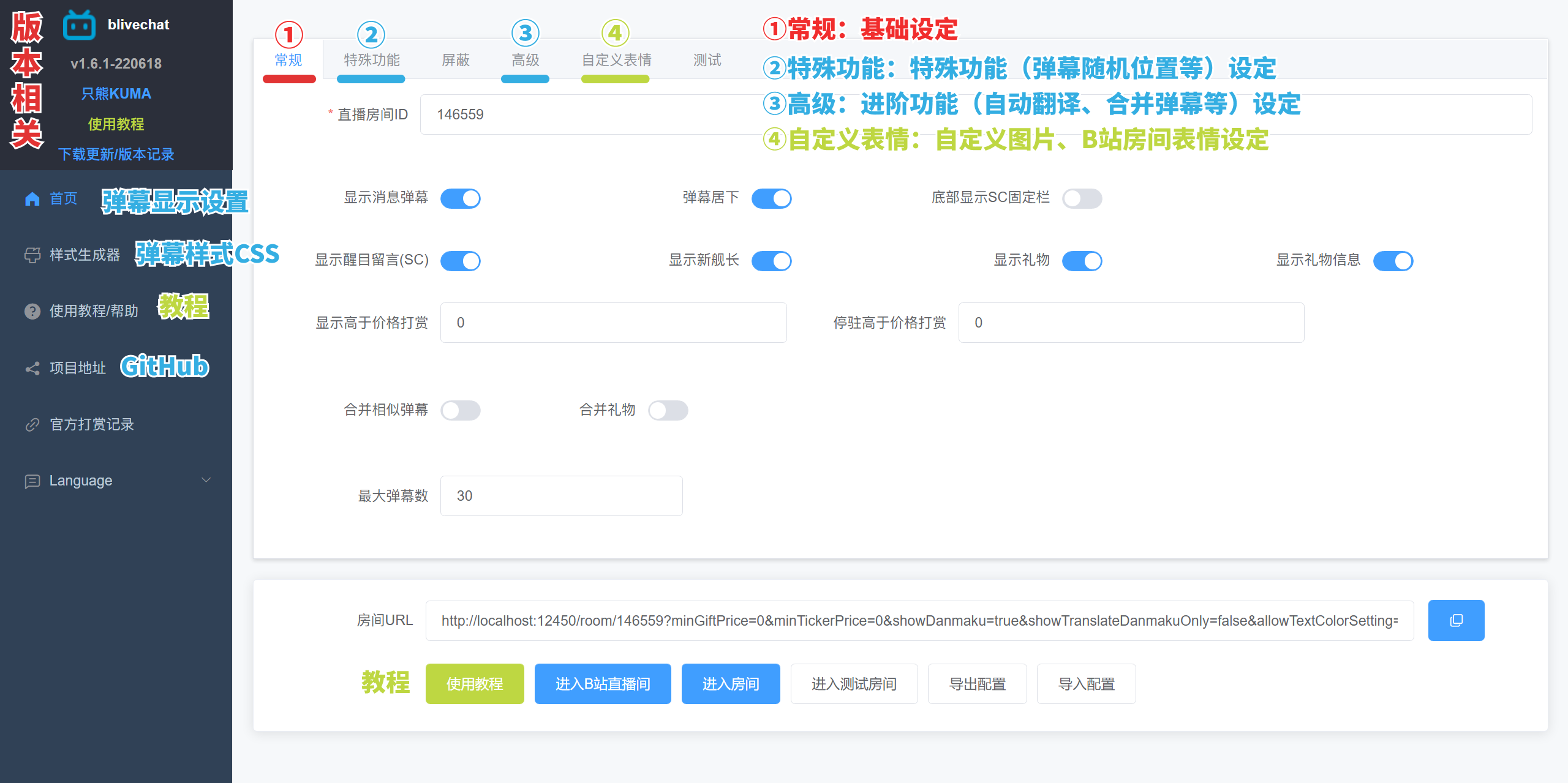Switch to the 特殊功能 tab
The height and width of the screenshot is (783, 1568).
coord(371,60)
